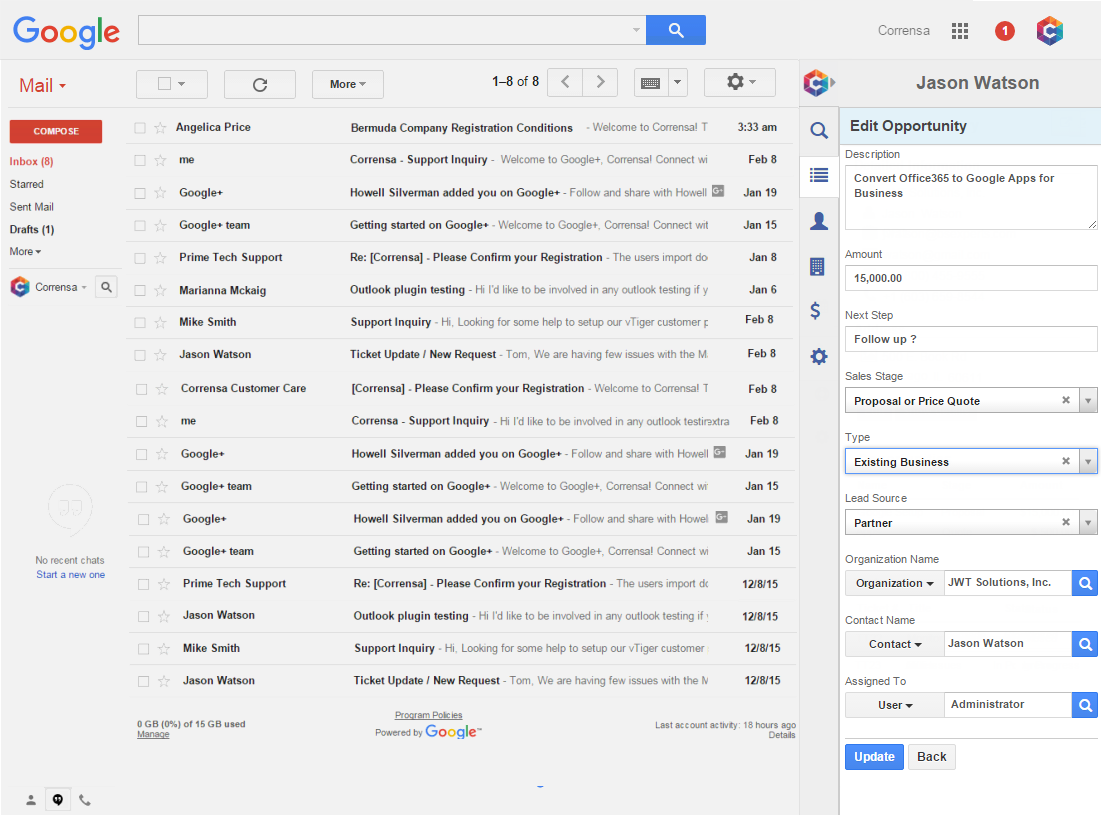Open the Corrensa account avatar in the header
This screenshot has width=1101, height=815.
(1050, 31)
